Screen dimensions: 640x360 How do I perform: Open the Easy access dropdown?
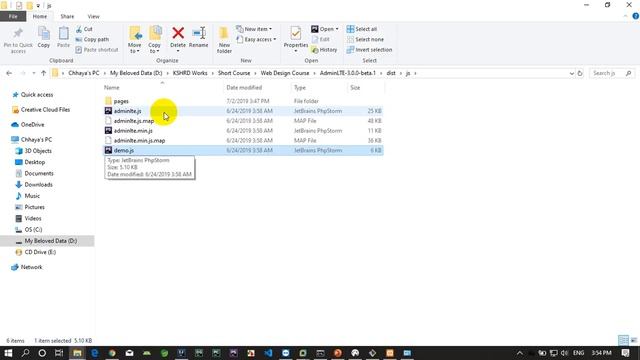point(256,40)
